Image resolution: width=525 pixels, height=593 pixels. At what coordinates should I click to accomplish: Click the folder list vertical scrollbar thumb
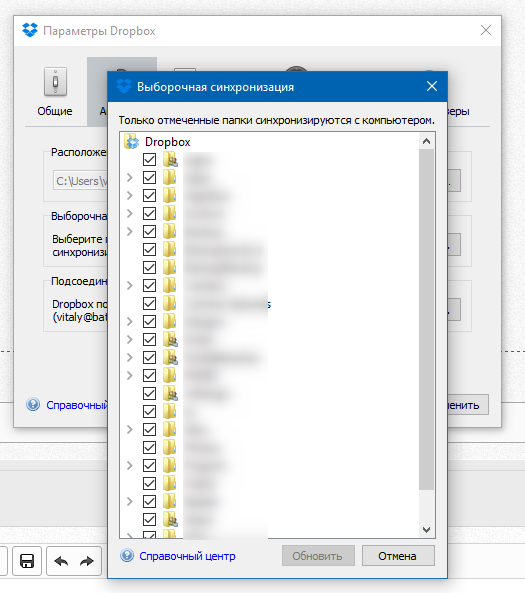(426, 319)
